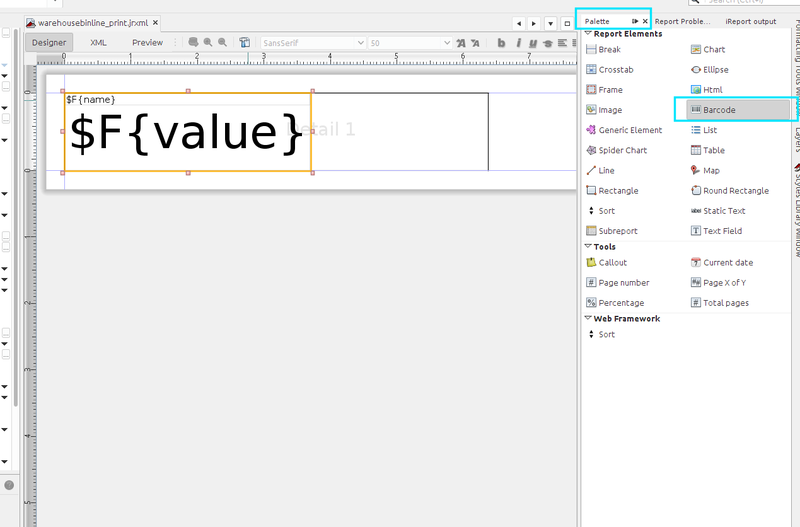Select the Current date tool

pyautogui.click(x=727, y=263)
